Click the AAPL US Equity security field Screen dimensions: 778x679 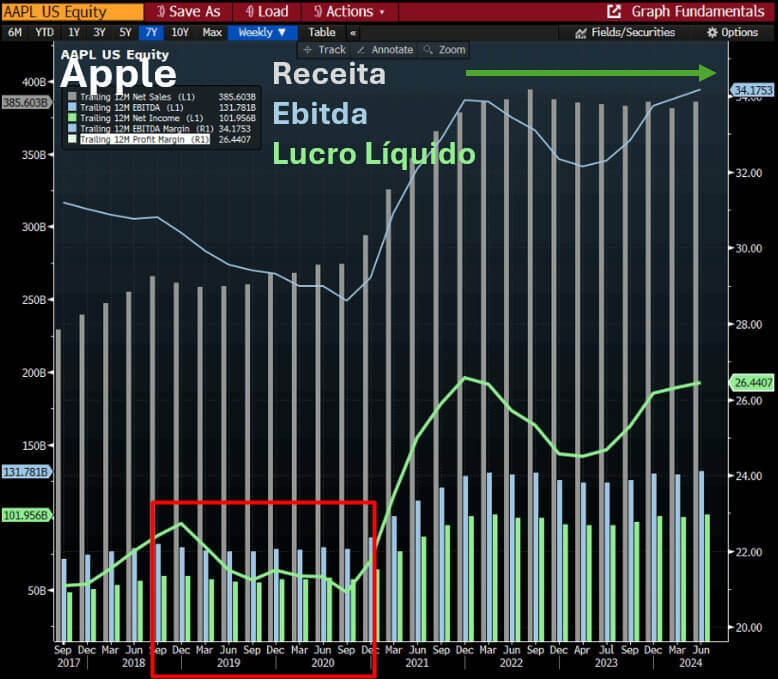(x=72, y=11)
